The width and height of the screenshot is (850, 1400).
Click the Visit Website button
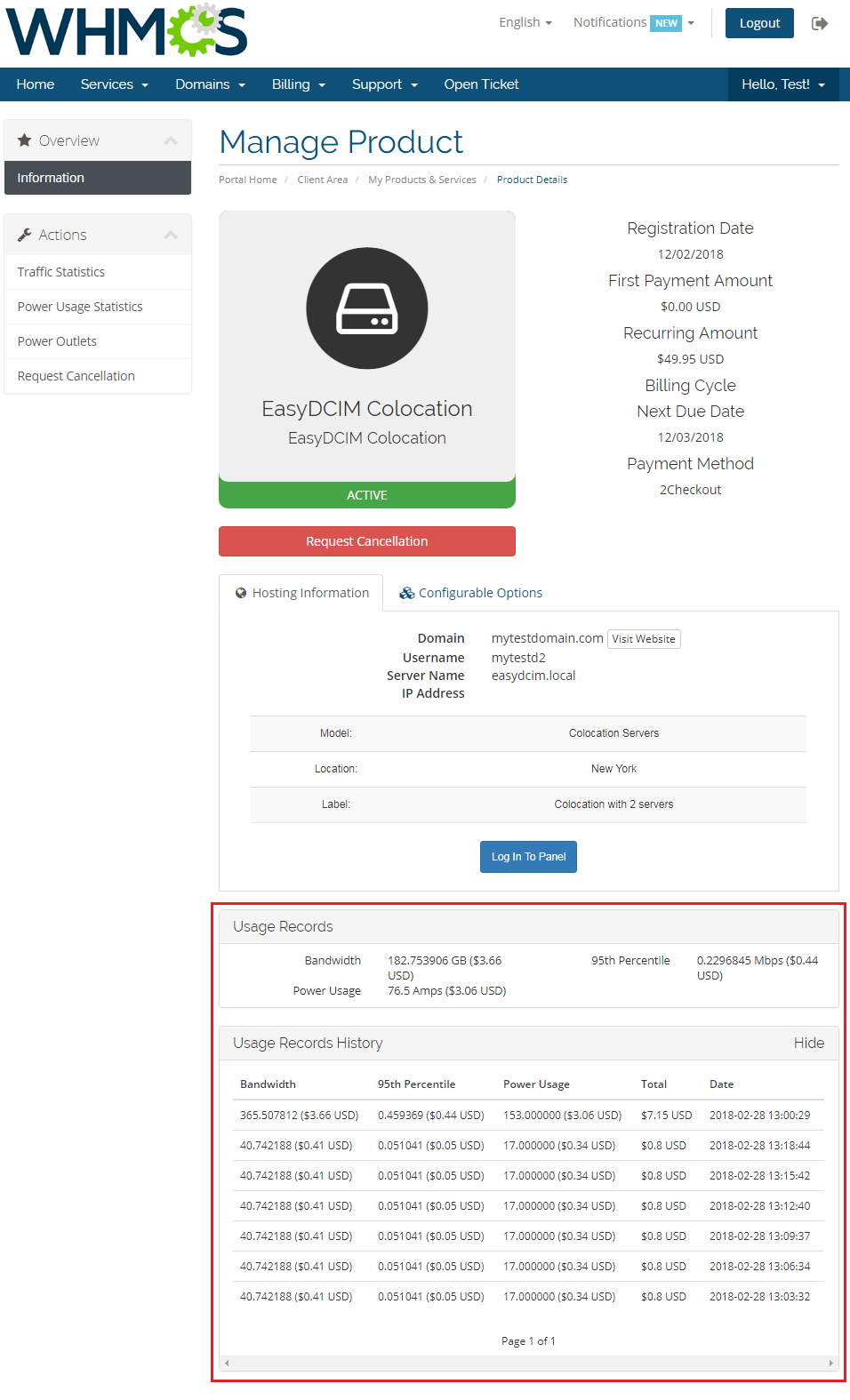[644, 639]
